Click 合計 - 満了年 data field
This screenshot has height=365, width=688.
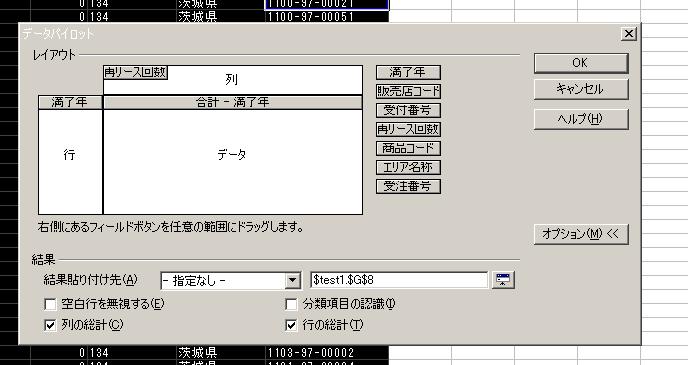233,102
